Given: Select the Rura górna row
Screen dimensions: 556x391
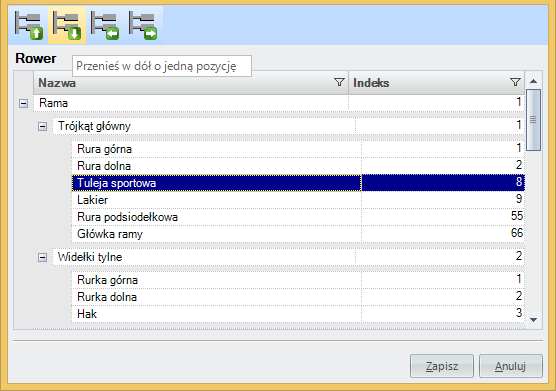Looking at the screenshot, I should tap(298, 149).
